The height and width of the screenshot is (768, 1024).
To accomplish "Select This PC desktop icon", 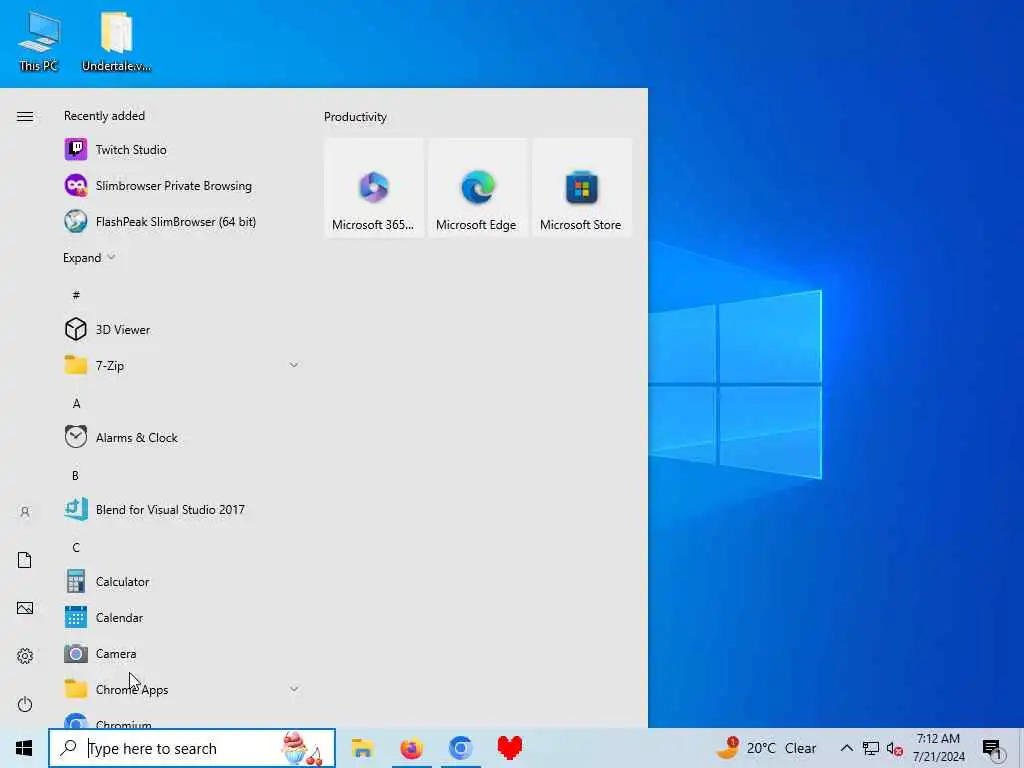I will (39, 41).
